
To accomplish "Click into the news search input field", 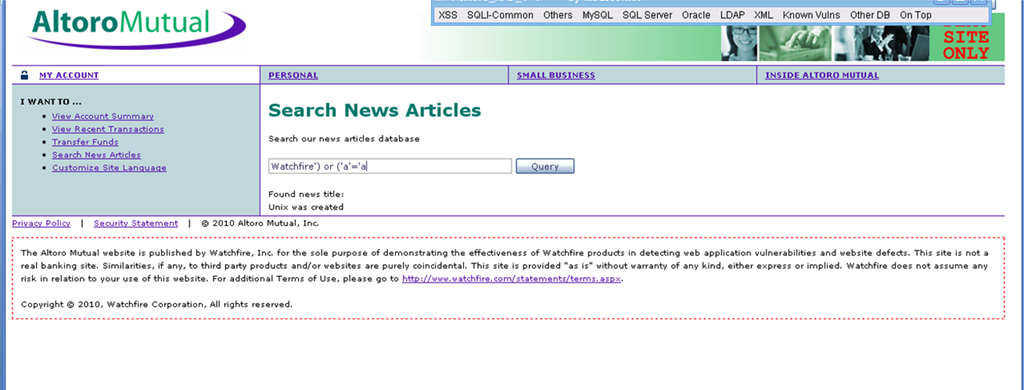I will (x=390, y=166).
